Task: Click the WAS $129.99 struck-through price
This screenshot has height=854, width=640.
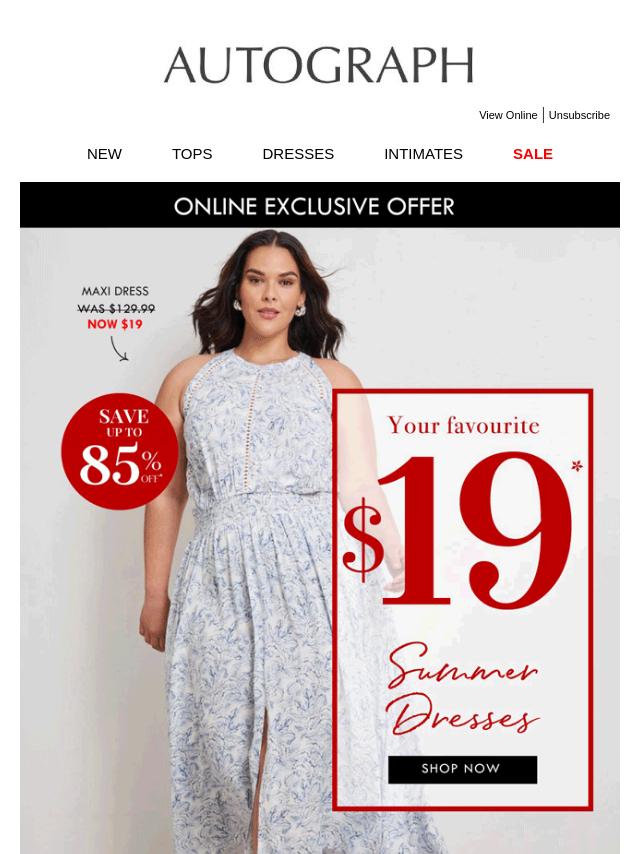Action: [x=115, y=308]
